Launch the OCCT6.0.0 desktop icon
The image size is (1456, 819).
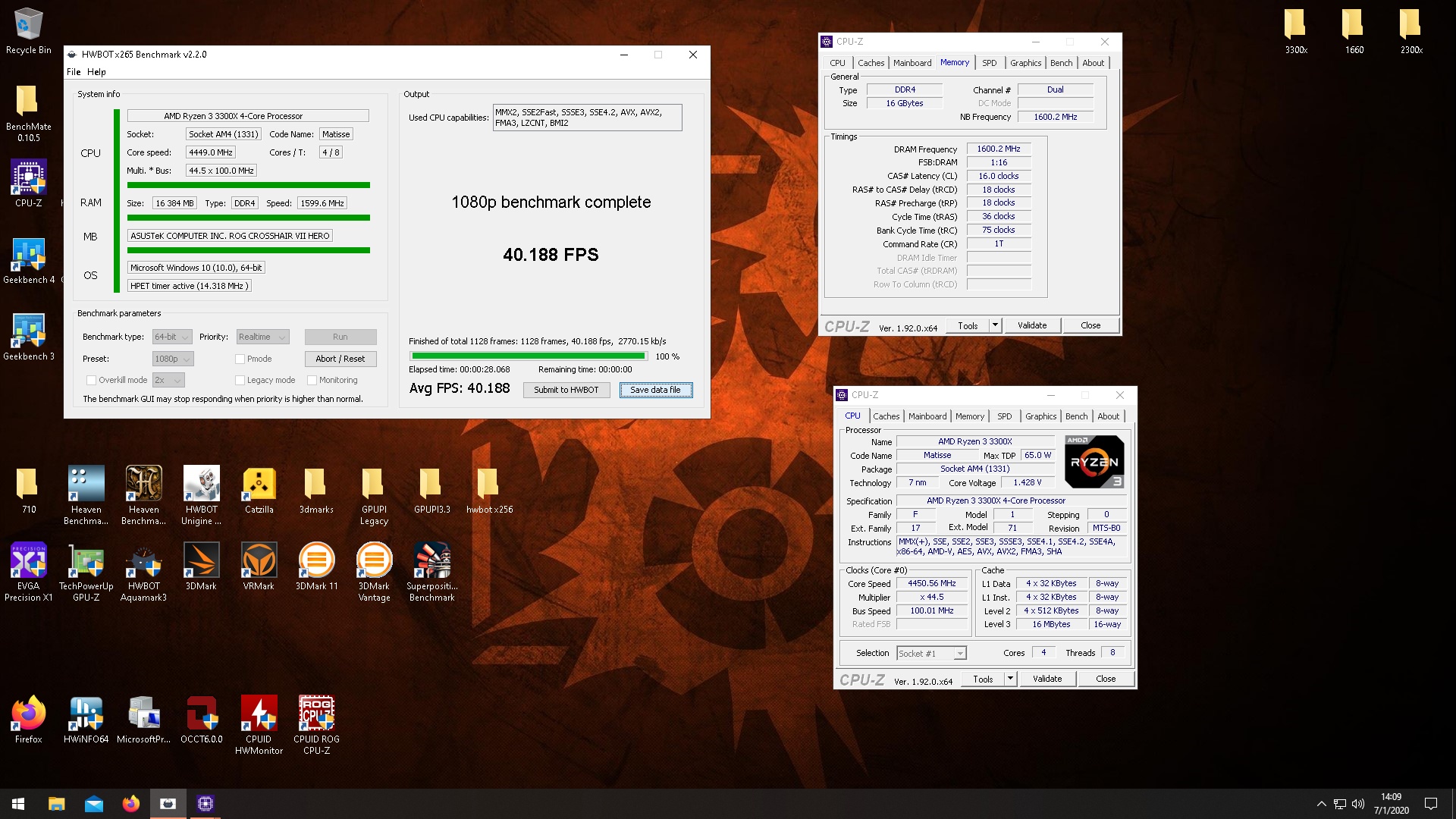(x=201, y=719)
